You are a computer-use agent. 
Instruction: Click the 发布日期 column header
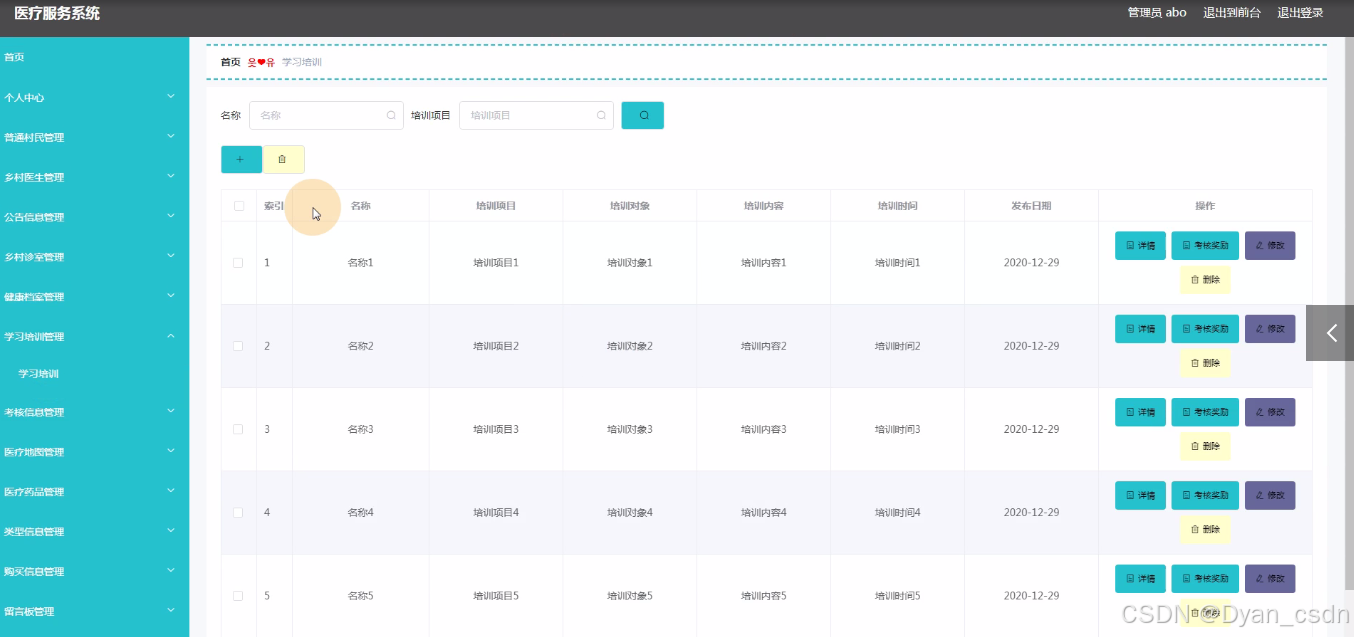(x=1031, y=206)
